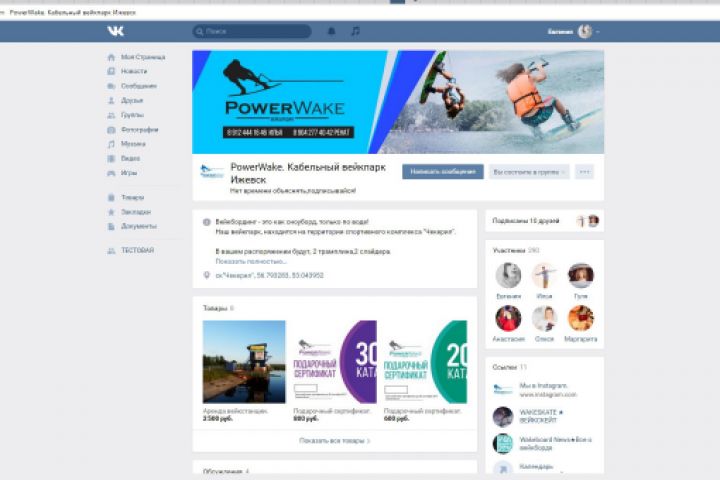720x480 pixels.
Task: Open the Goods bag icon in sidebar
Action: tap(111, 198)
